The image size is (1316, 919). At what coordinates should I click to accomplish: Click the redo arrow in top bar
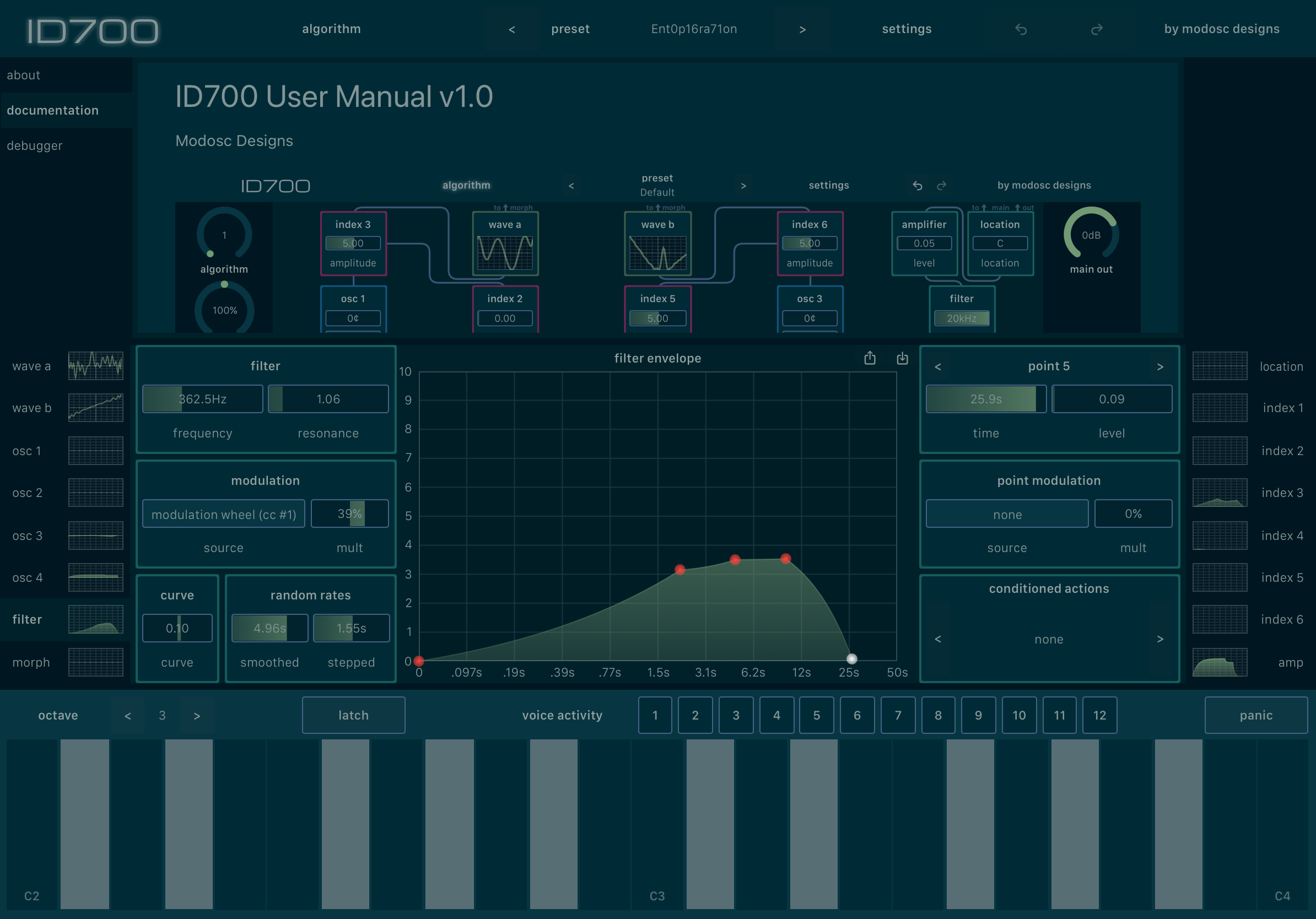coord(1097,29)
